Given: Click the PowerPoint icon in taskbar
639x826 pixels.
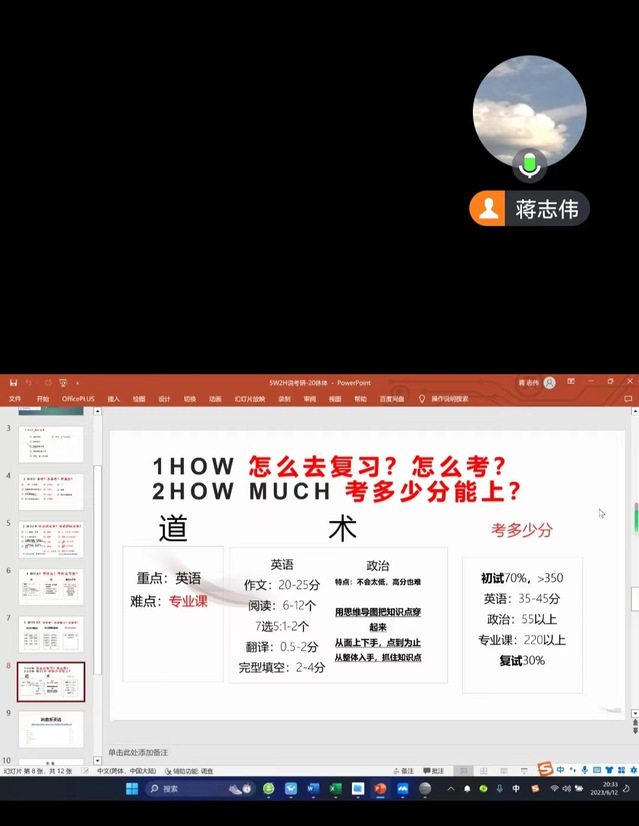Looking at the screenshot, I should (x=380, y=789).
